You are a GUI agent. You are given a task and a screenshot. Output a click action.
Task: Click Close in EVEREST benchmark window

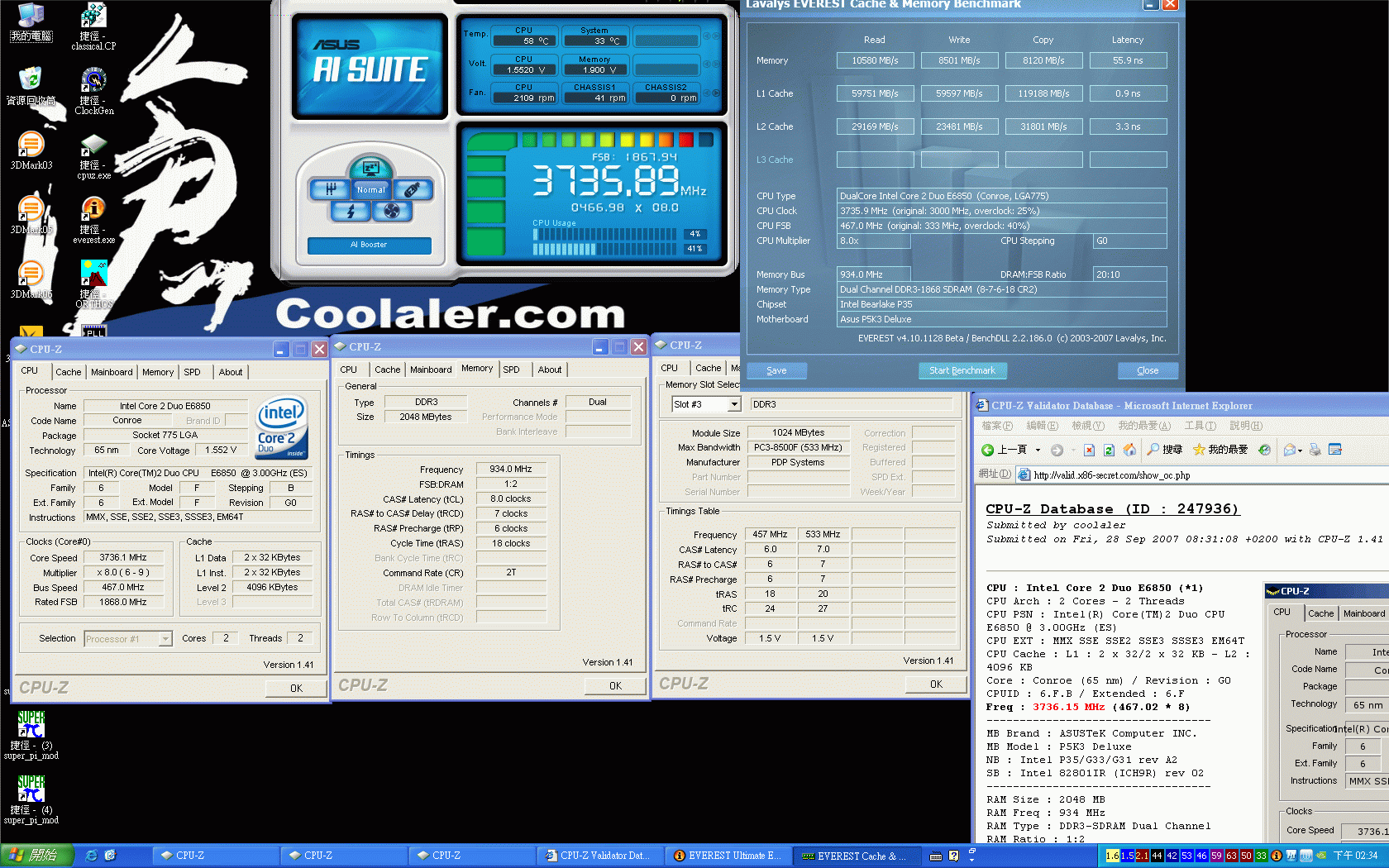tap(1148, 370)
